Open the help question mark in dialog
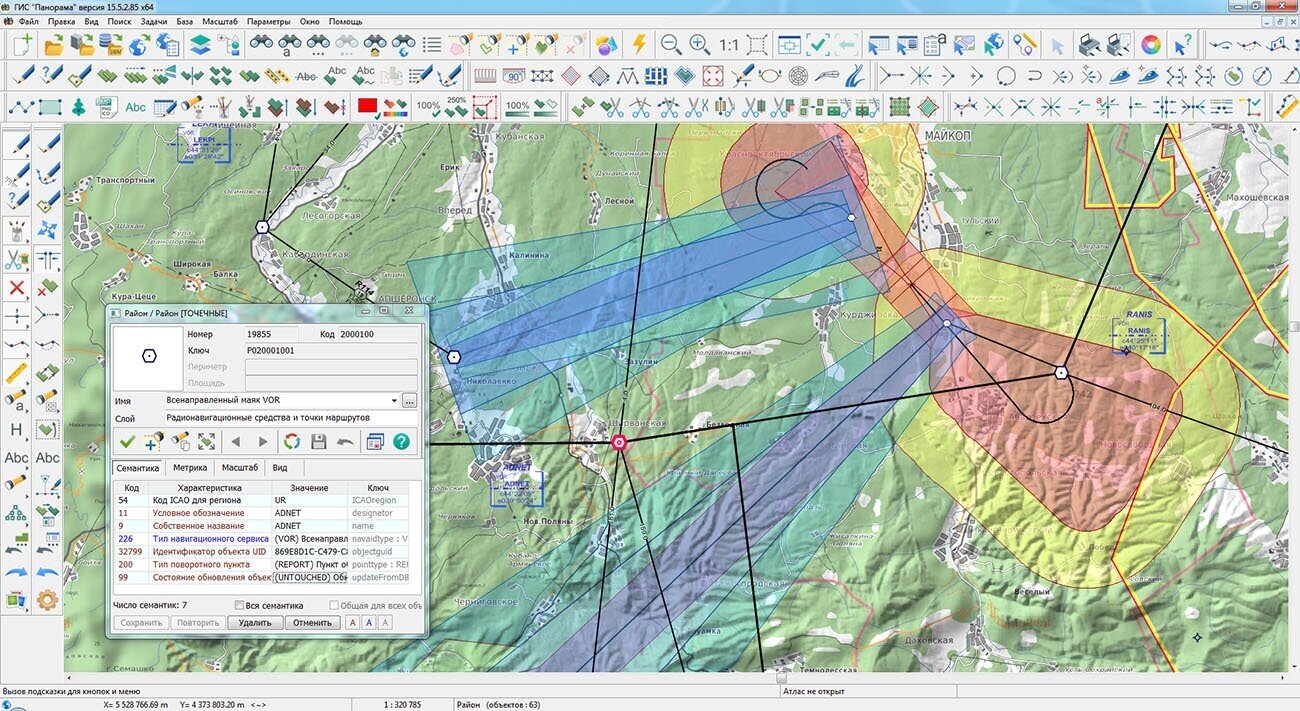Viewport: 1300px width, 711px height. coord(402,441)
